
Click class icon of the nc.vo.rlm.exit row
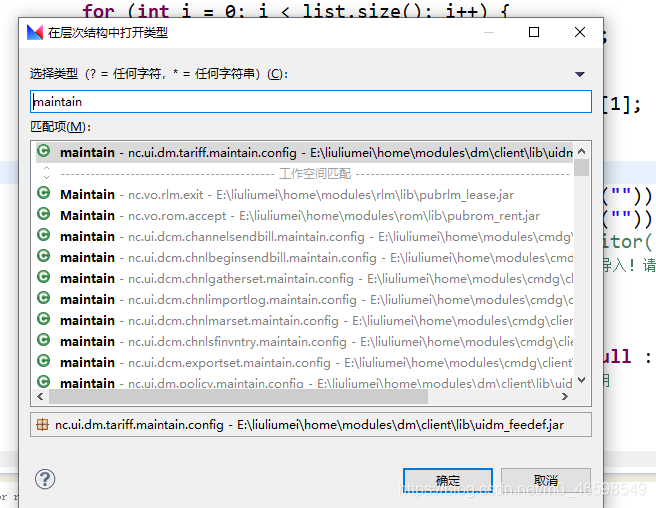pyautogui.click(x=44, y=193)
